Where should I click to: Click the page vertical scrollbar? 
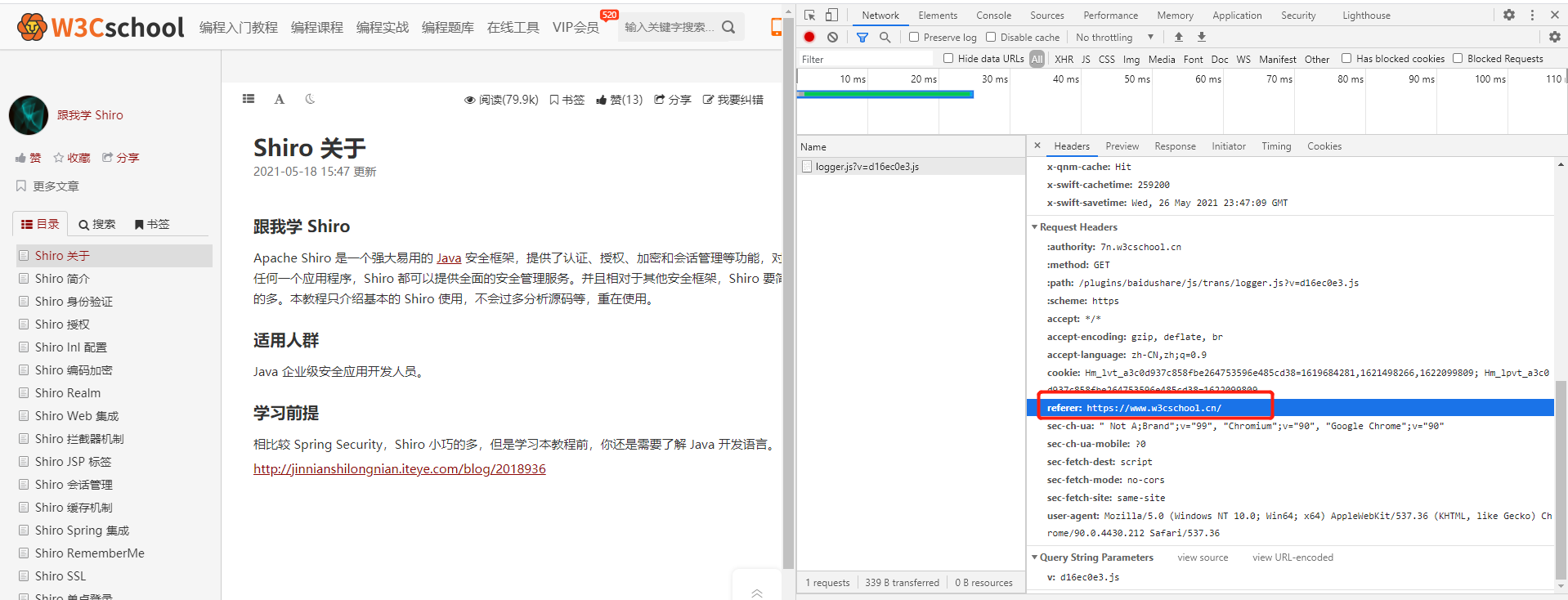(x=789, y=292)
